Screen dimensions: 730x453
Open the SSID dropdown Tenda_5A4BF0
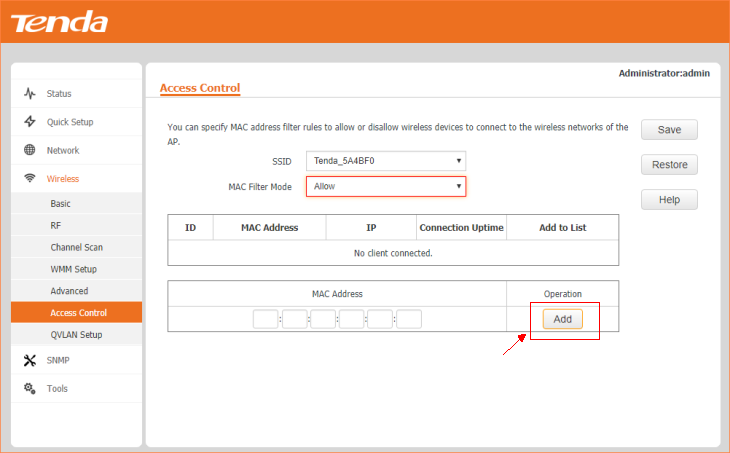pyautogui.click(x=386, y=161)
